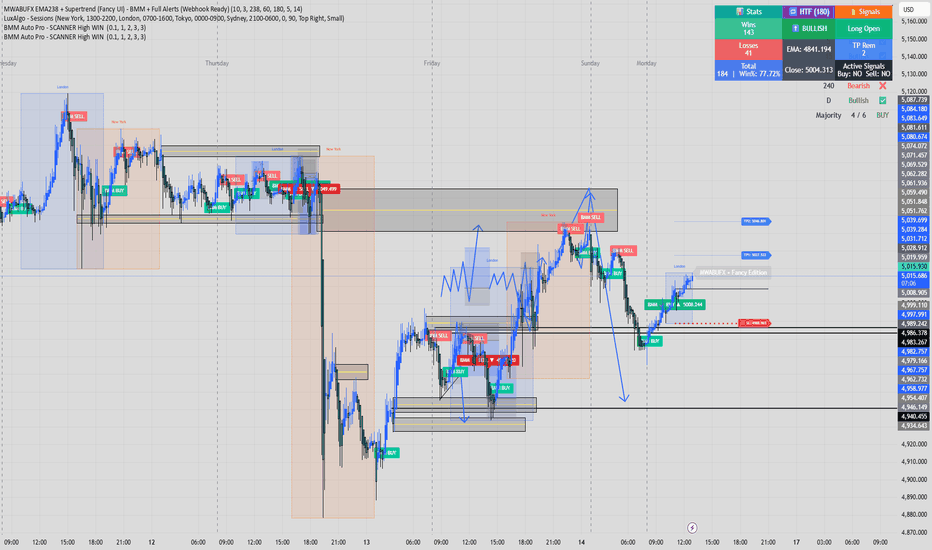Image resolution: width=932 pixels, height=550 pixels.
Task: Click date 14 on the time axis
Action: click(581, 542)
